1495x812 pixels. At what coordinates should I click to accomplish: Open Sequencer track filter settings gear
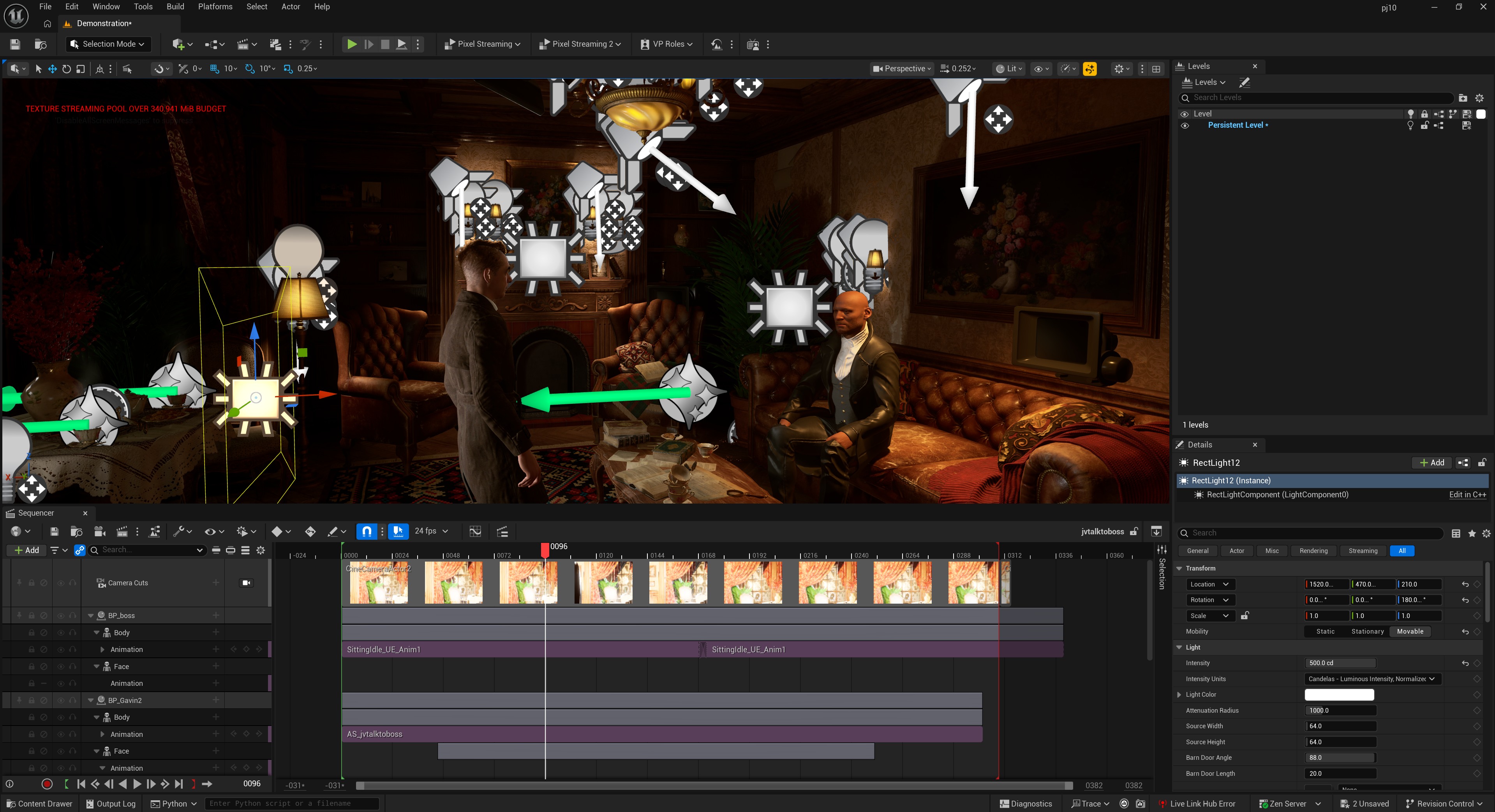pyautogui.click(x=261, y=550)
